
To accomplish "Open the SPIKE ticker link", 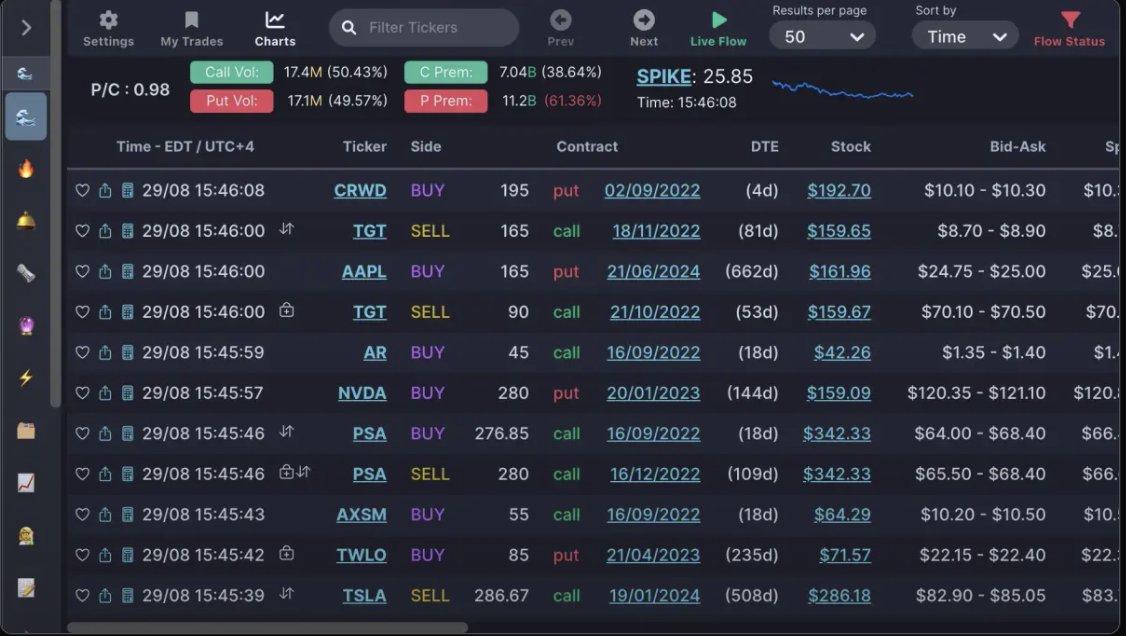I will click(x=664, y=76).
